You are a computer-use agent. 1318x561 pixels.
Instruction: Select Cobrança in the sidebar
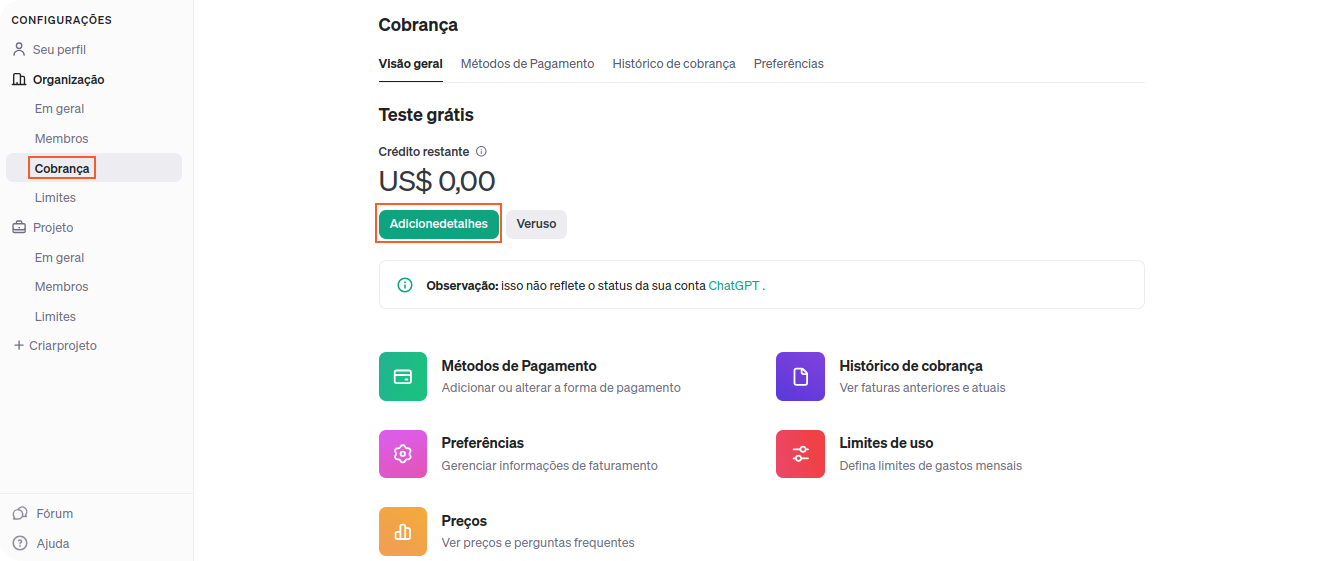tap(62, 168)
